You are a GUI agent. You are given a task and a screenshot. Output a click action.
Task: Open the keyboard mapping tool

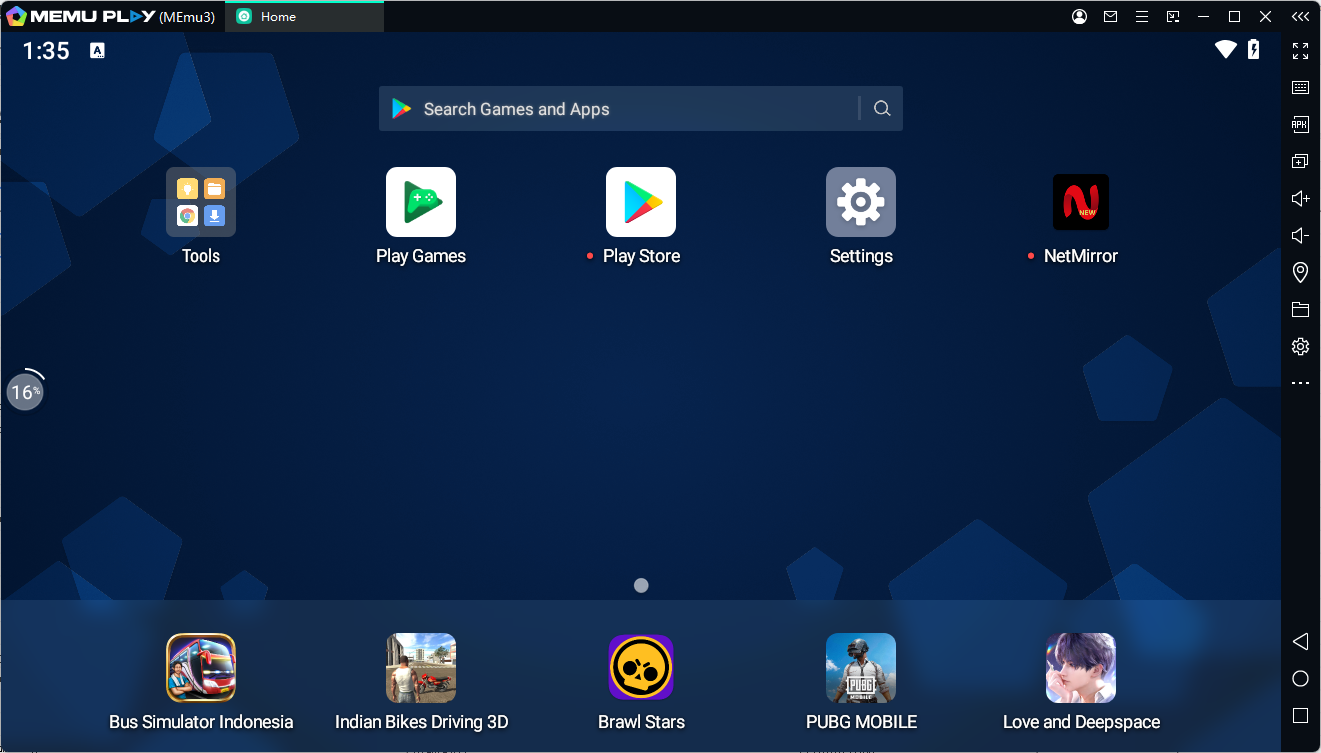(1300, 88)
